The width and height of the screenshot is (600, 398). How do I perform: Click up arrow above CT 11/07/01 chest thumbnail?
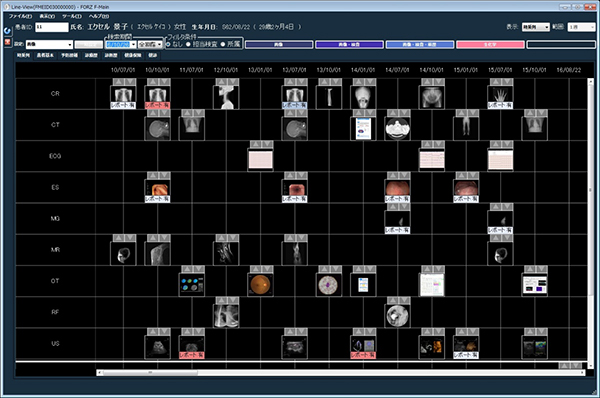click(x=186, y=113)
